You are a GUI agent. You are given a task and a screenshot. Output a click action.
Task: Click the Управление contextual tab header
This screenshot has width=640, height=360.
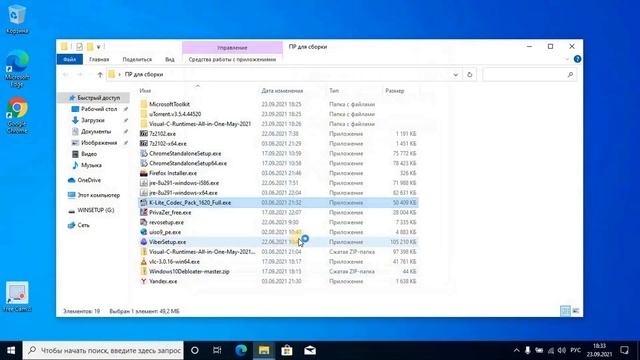pyautogui.click(x=232, y=48)
